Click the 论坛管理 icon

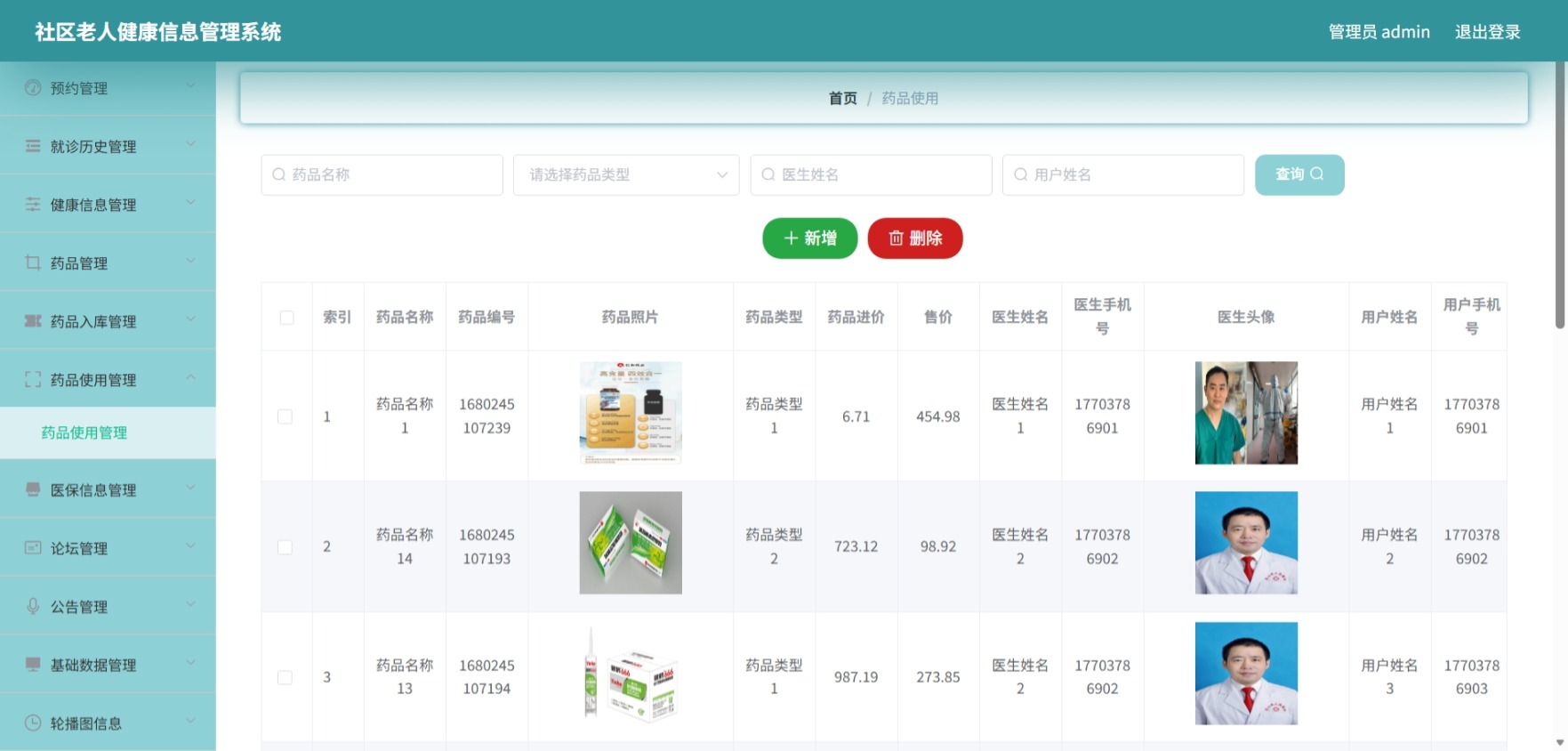33,547
